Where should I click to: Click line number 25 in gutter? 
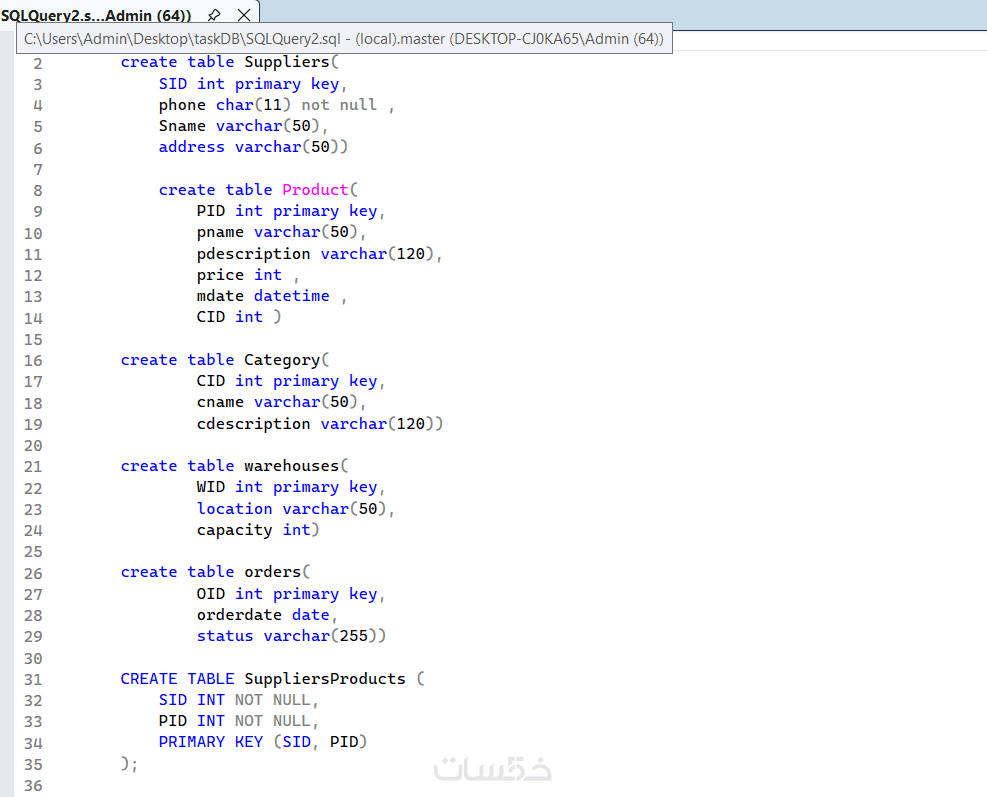click(x=33, y=551)
